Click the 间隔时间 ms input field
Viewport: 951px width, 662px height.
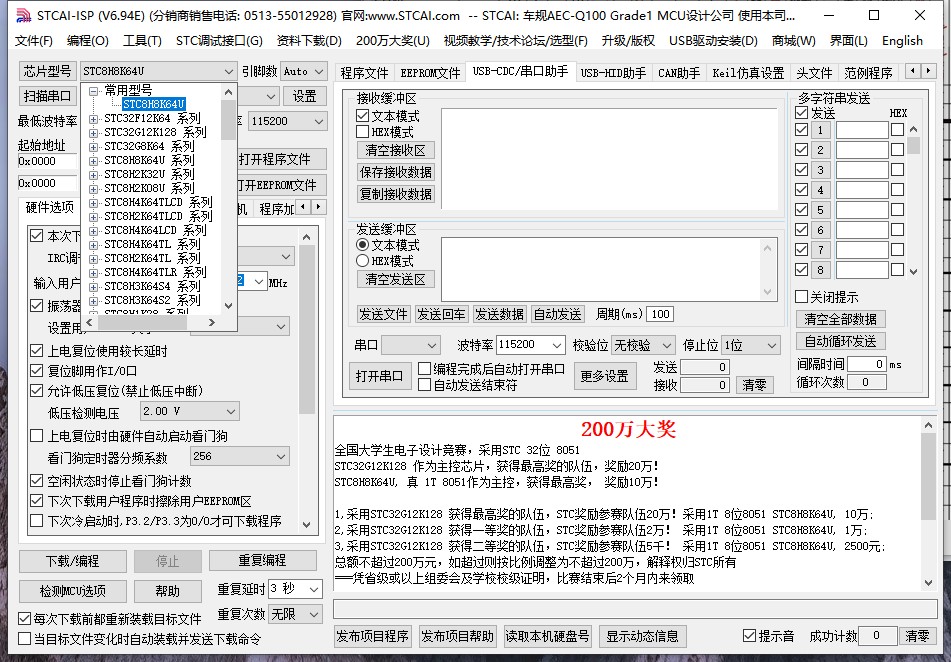point(867,364)
